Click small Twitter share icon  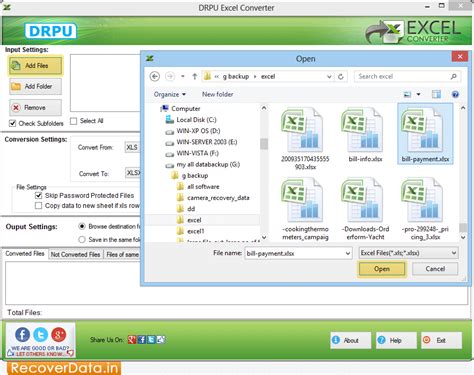coord(151,340)
